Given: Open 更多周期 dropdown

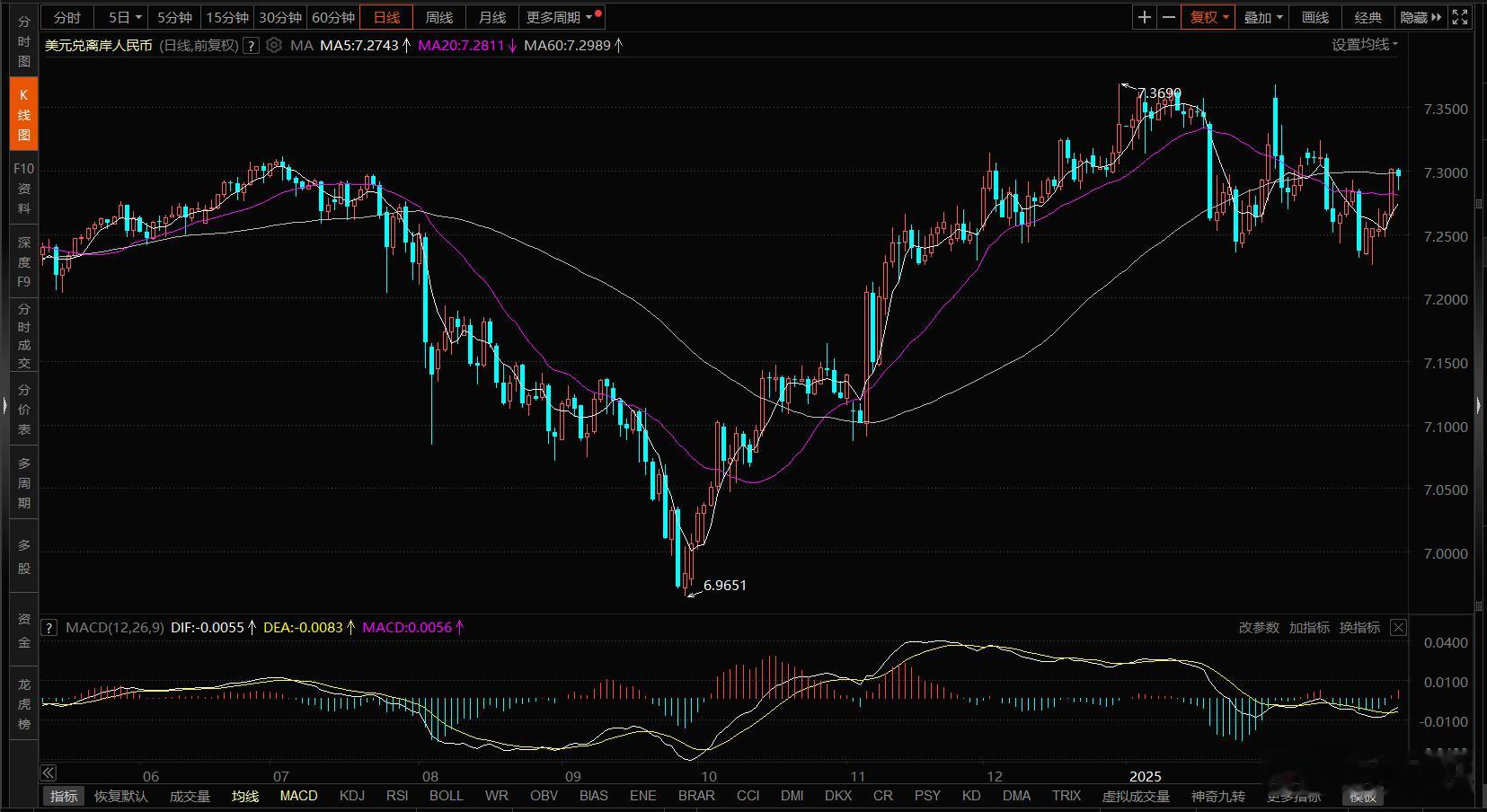Looking at the screenshot, I should (561, 17).
